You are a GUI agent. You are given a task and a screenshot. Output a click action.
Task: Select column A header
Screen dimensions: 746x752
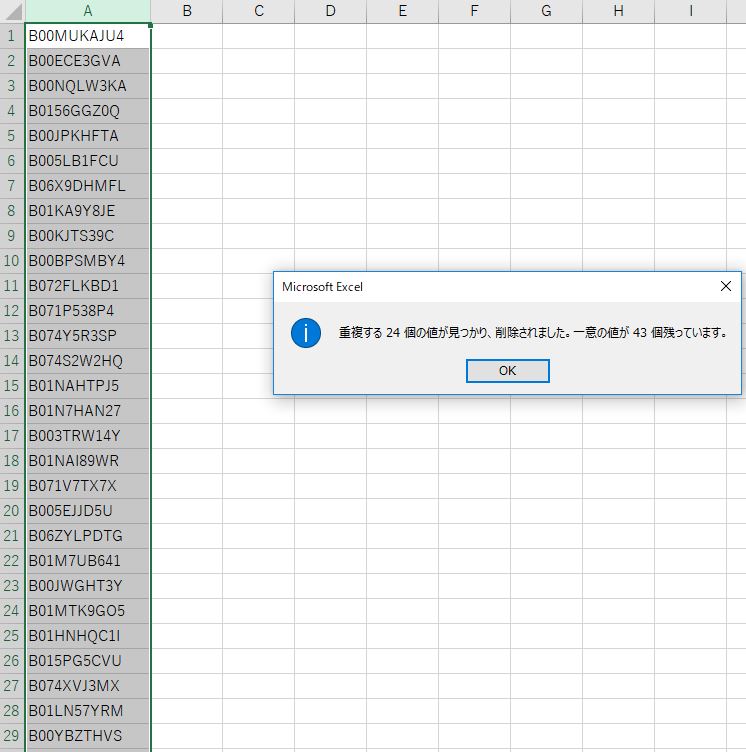tap(88, 11)
